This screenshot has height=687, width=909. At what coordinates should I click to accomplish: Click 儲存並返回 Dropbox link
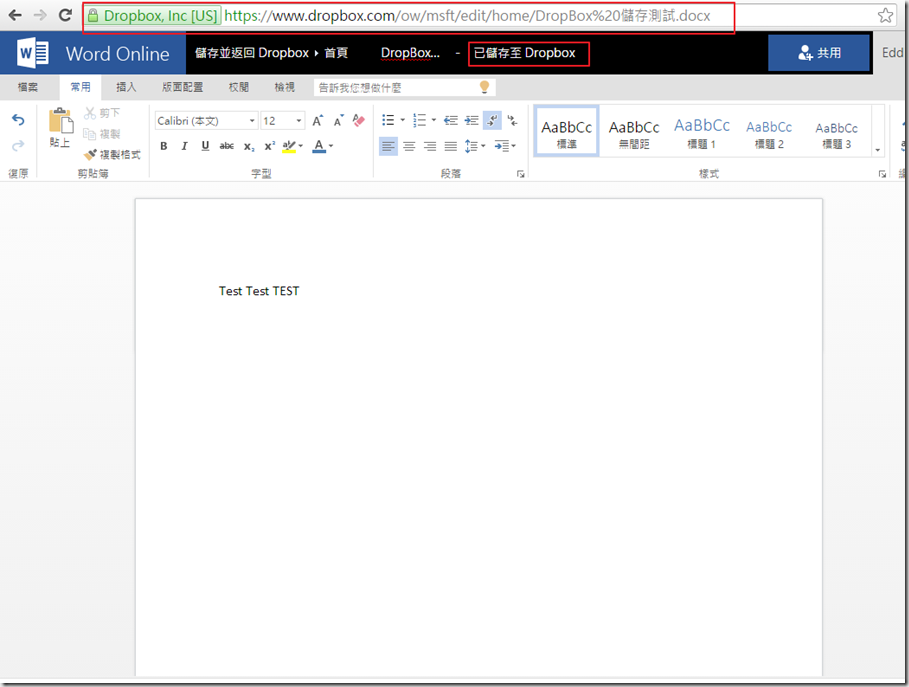[x=251, y=53]
